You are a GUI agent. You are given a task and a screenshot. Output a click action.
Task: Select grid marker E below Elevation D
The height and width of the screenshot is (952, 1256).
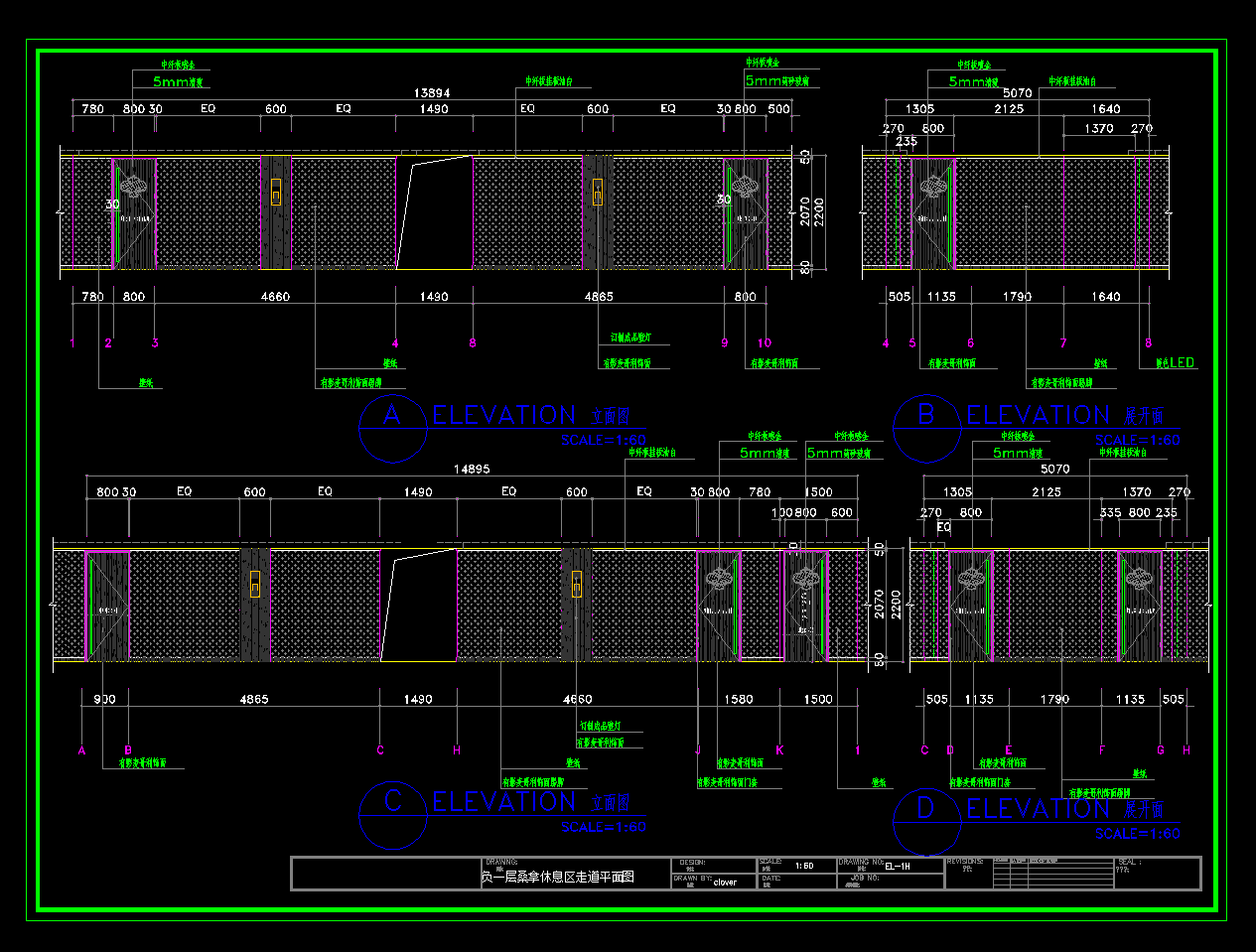coord(1008,750)
